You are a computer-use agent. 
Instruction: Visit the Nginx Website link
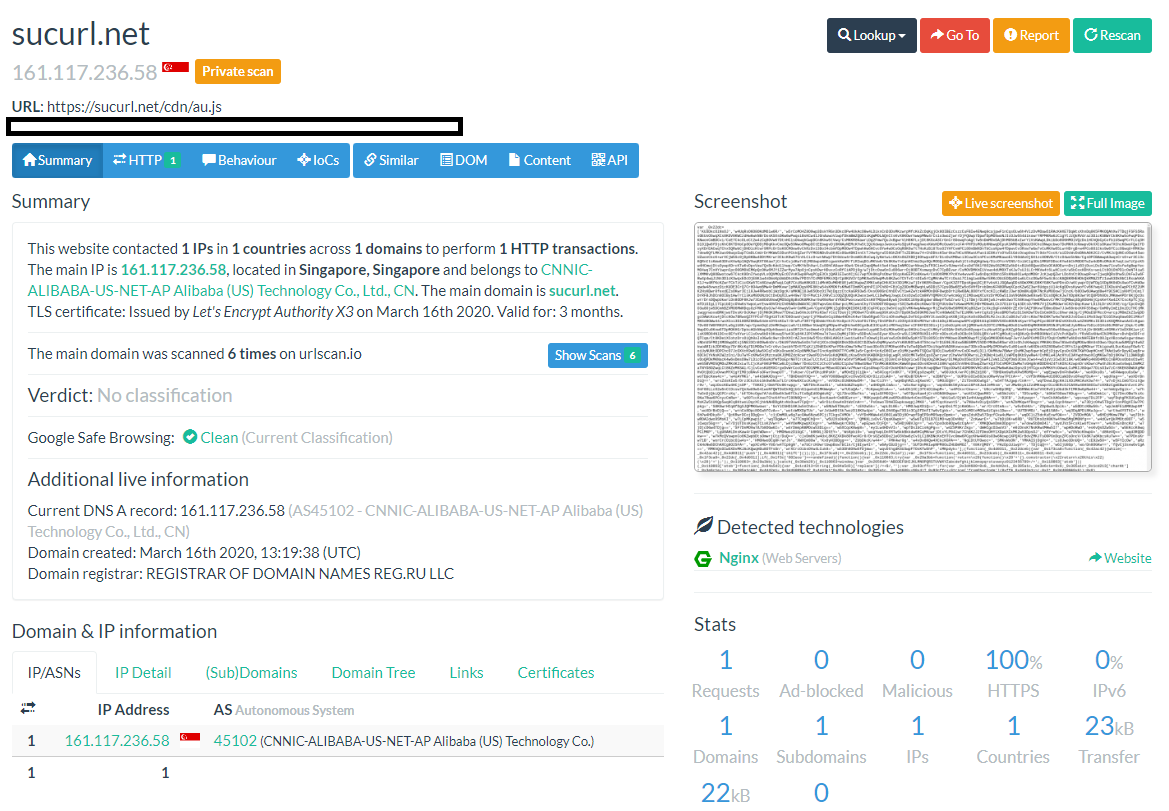click(x=1121, y=558)
